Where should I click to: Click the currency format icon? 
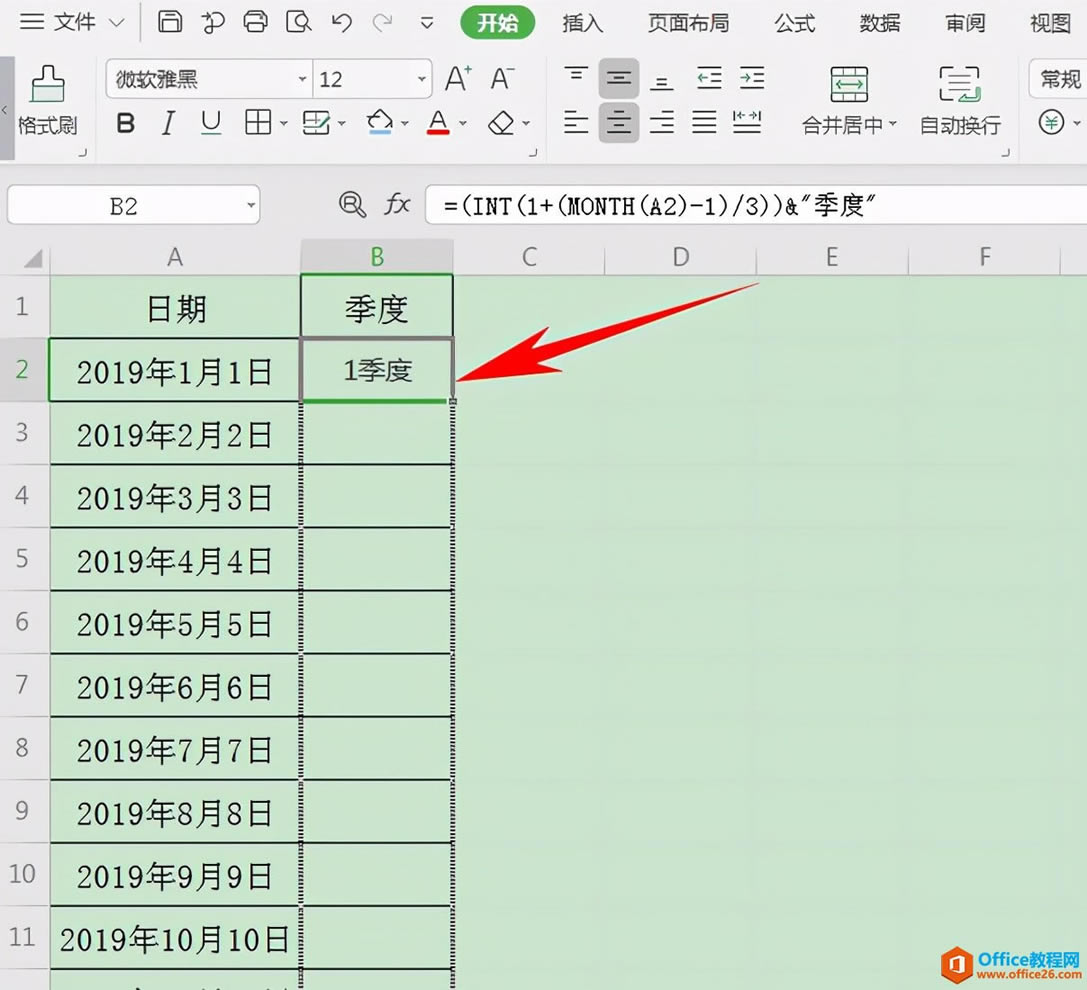1051,123
